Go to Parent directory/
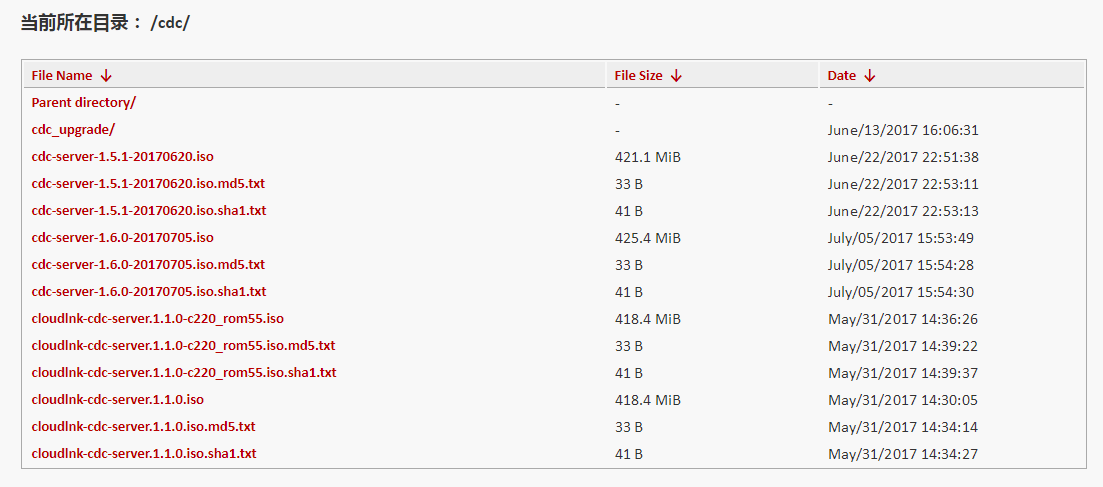 pyautogui.click(x=84, y=103)
